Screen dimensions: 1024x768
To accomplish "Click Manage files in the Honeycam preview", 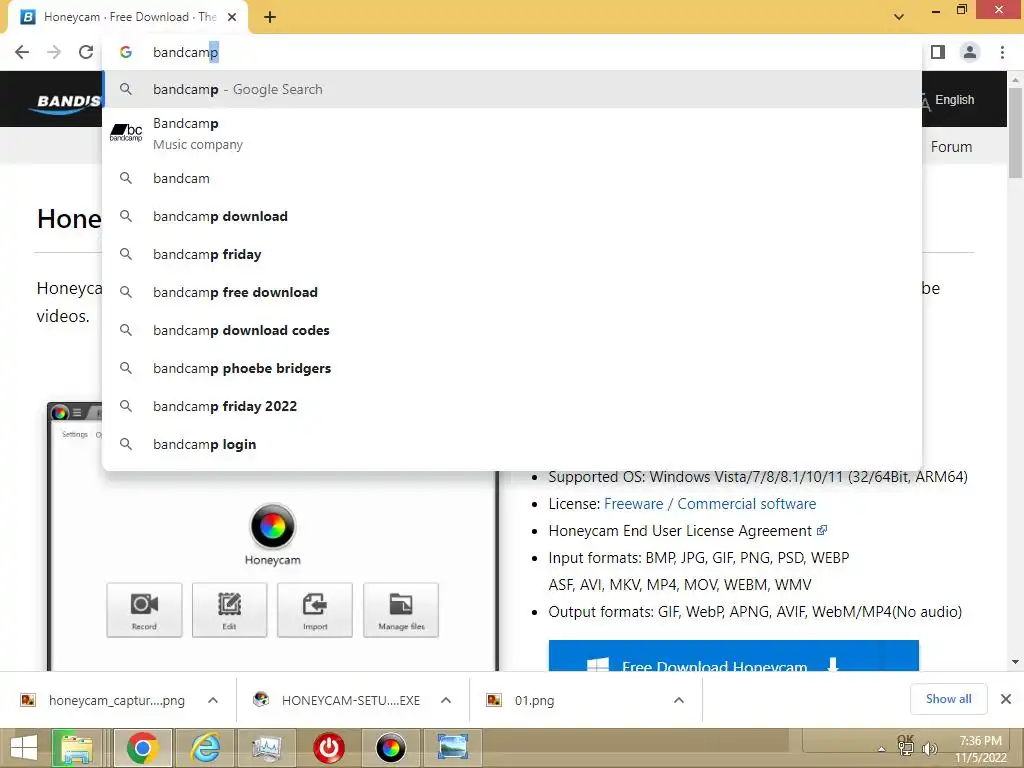I will point(401,610).
